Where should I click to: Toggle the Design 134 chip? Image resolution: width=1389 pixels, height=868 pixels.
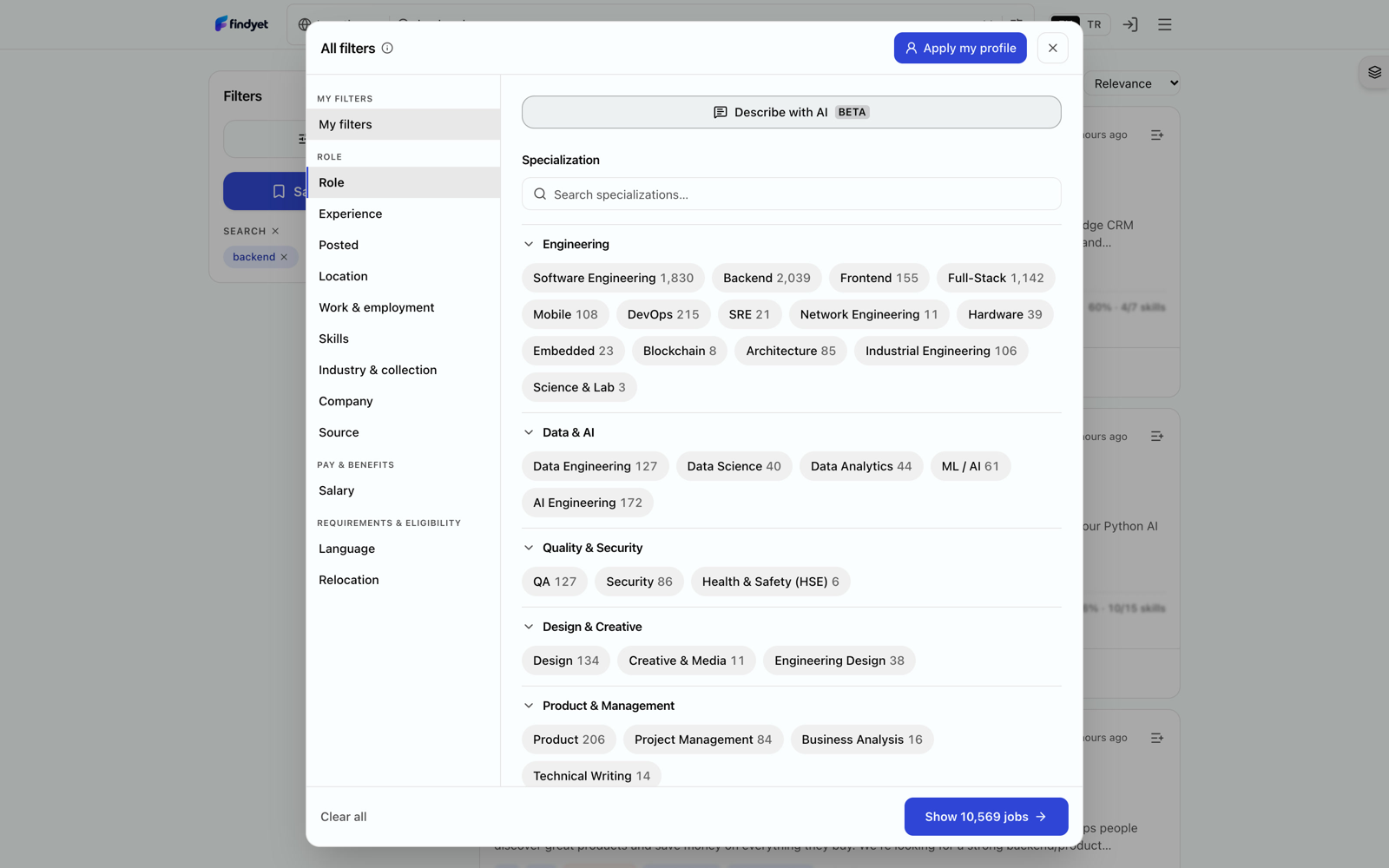point(566,661)
